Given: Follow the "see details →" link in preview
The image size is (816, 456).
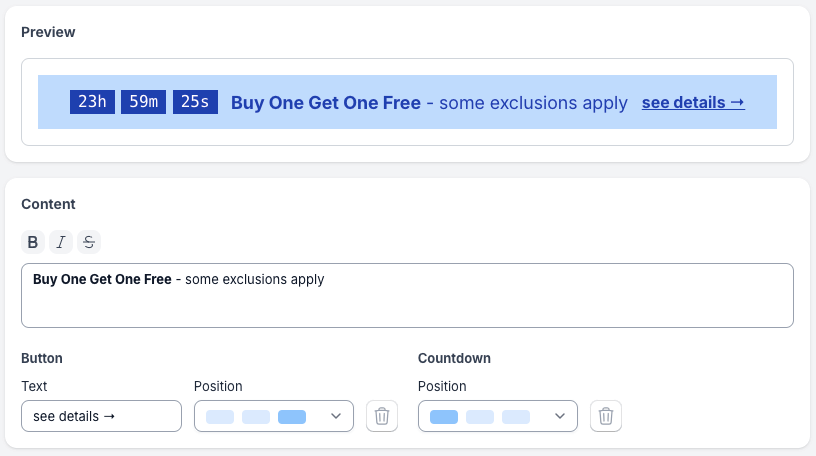Looking at the screenshot, I should [693, 102].
